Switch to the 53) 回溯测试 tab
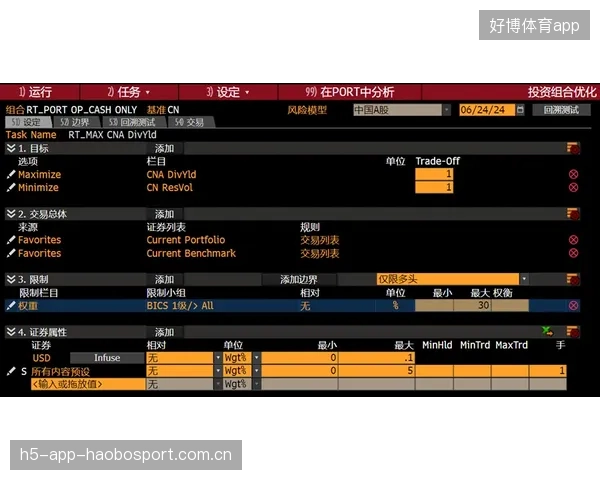 coord(133,122)
